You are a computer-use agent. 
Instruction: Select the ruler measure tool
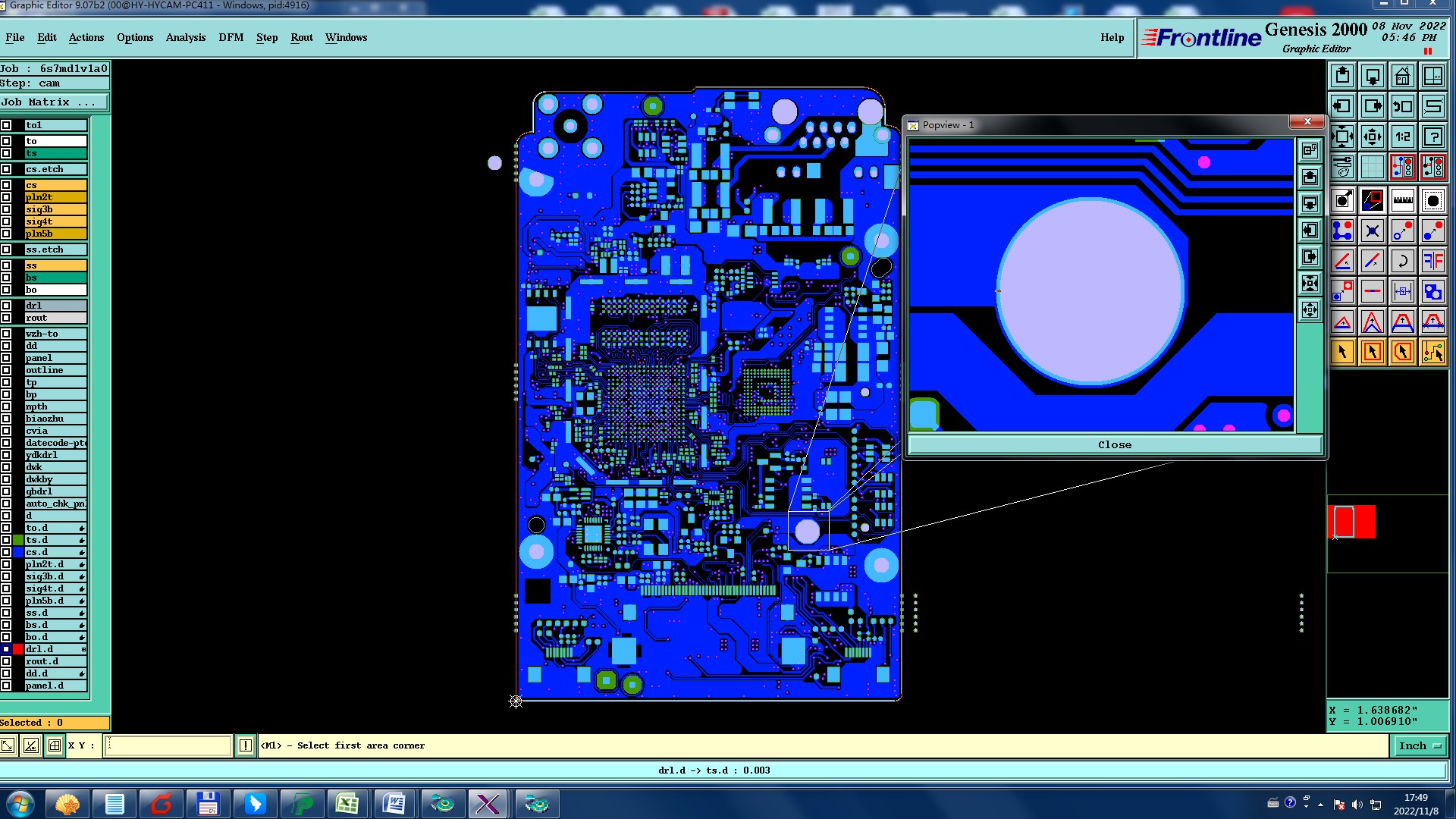1403,200
